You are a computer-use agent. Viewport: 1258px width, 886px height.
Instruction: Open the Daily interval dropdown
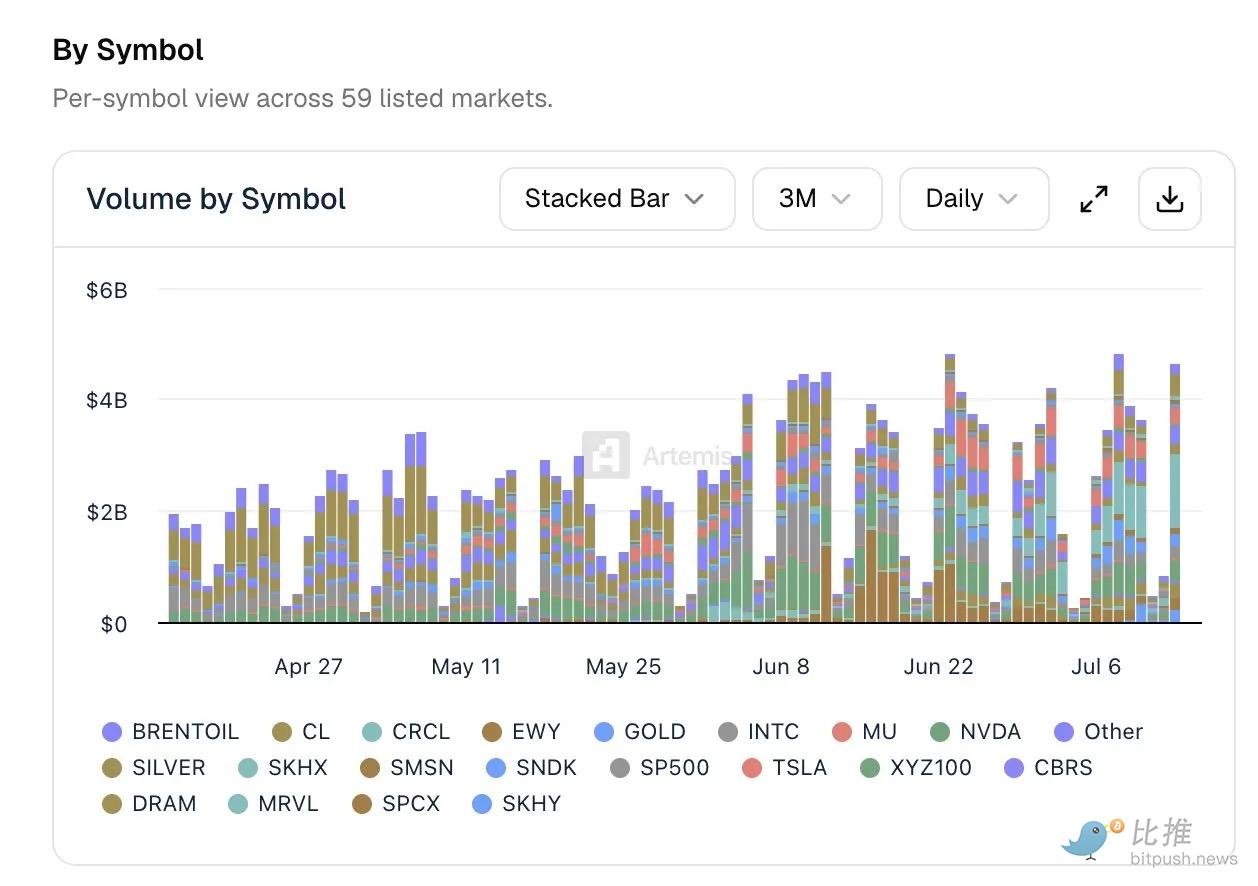(x=974, y=199)
